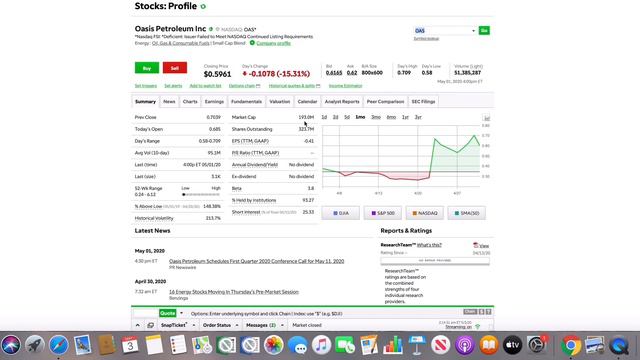Open Photos from the Dock
The height and width of the screenshot is (360, 640).
pyautogui.click(x=273, y=345)
